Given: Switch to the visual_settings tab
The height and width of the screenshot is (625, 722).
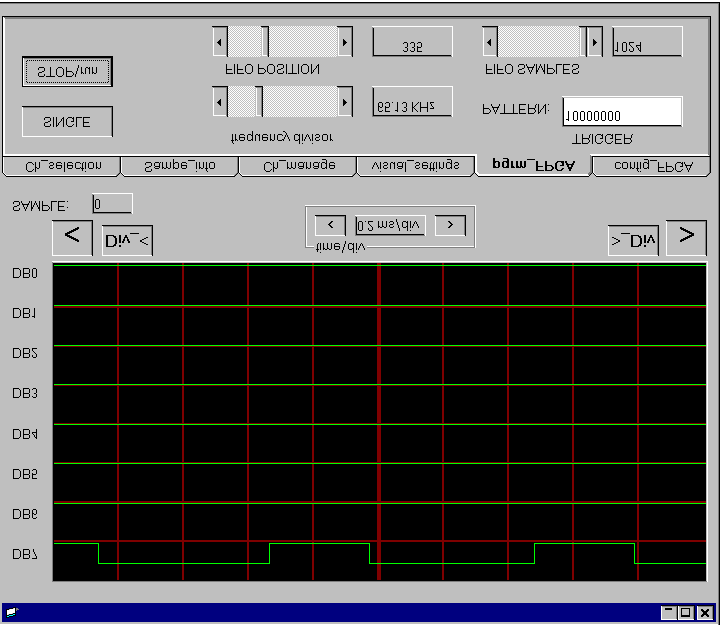Looking at the screenshot, I should (416, 166).
